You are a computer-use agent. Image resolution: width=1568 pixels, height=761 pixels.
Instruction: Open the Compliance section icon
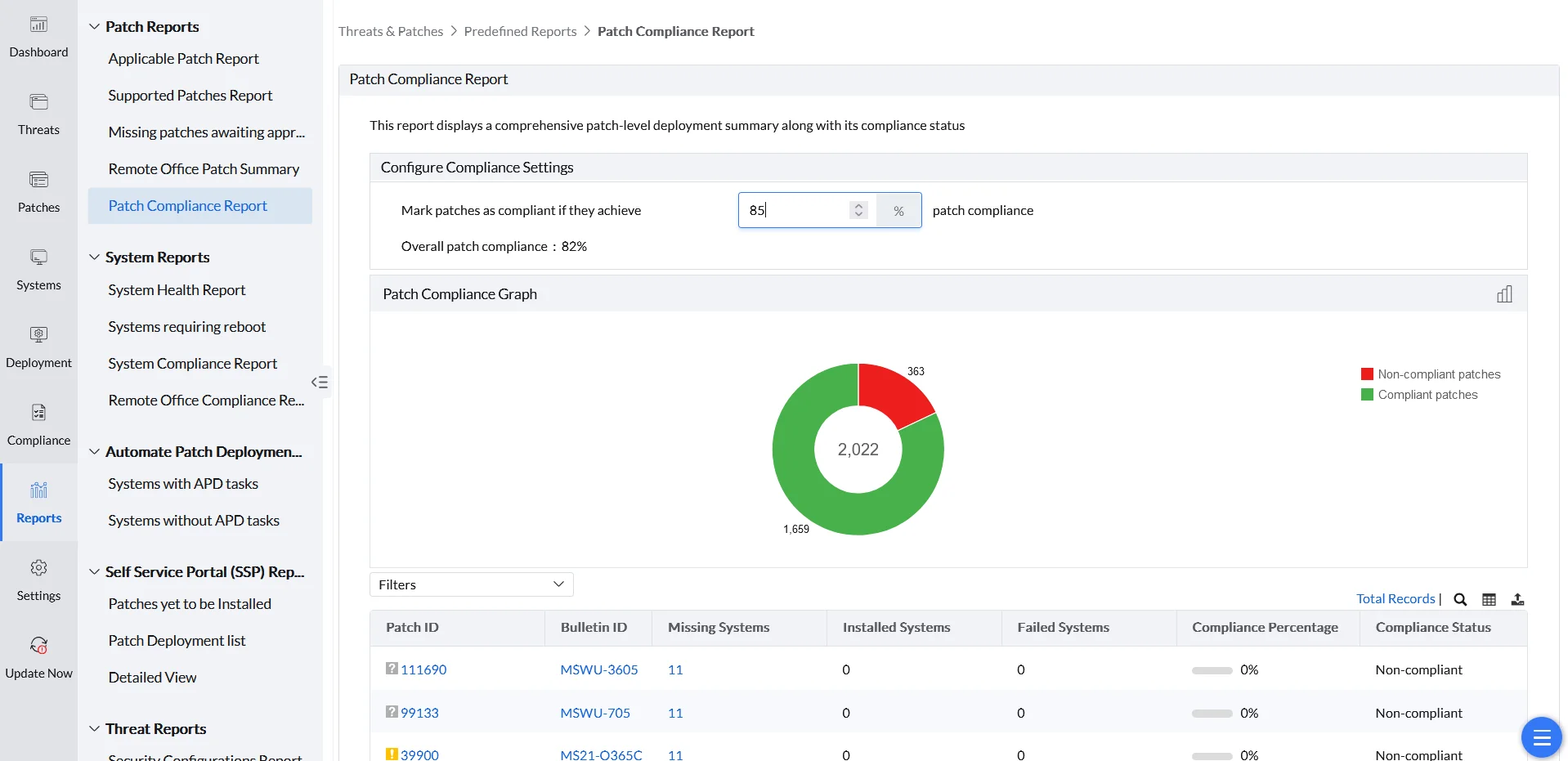coord(38,413)
